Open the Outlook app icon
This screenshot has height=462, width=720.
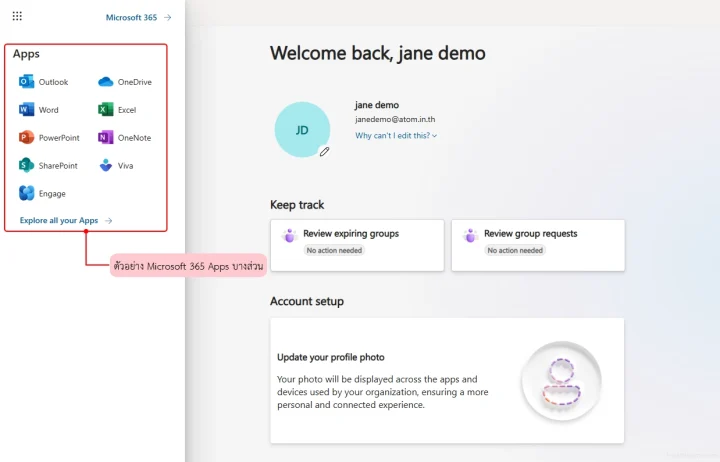[x=26, y=82]
